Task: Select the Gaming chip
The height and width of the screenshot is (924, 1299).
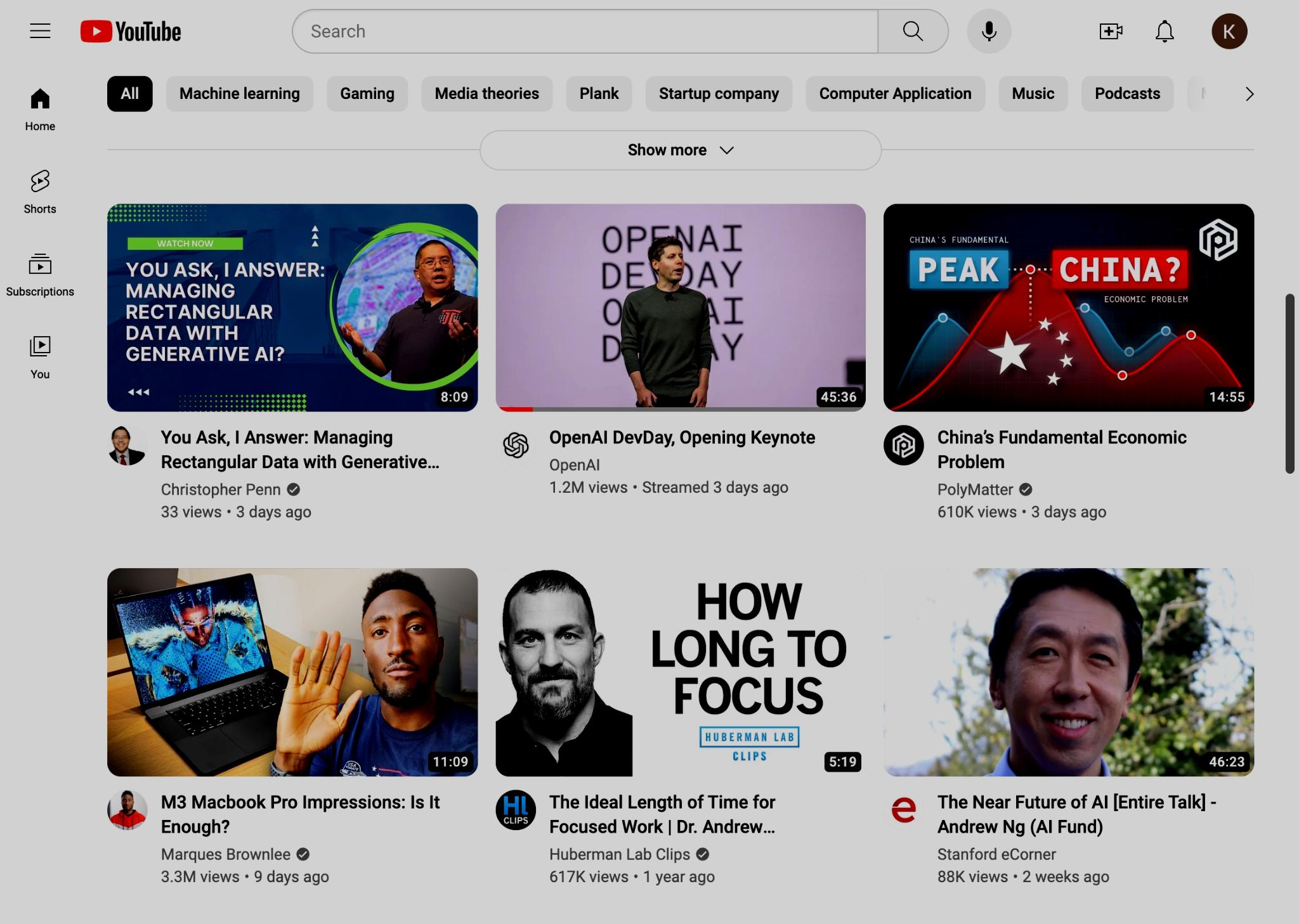Action: pos(367,94)
